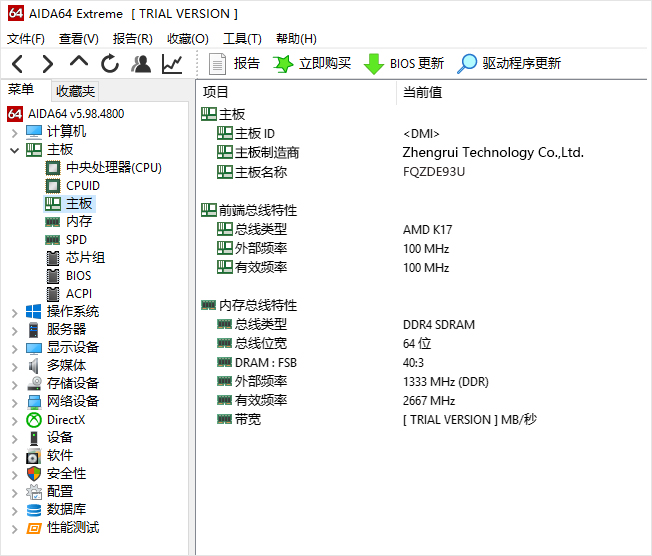Go back with the left arrow toolbar icon
This screenshot has width=652, height=556.
(x=17, y=64)
